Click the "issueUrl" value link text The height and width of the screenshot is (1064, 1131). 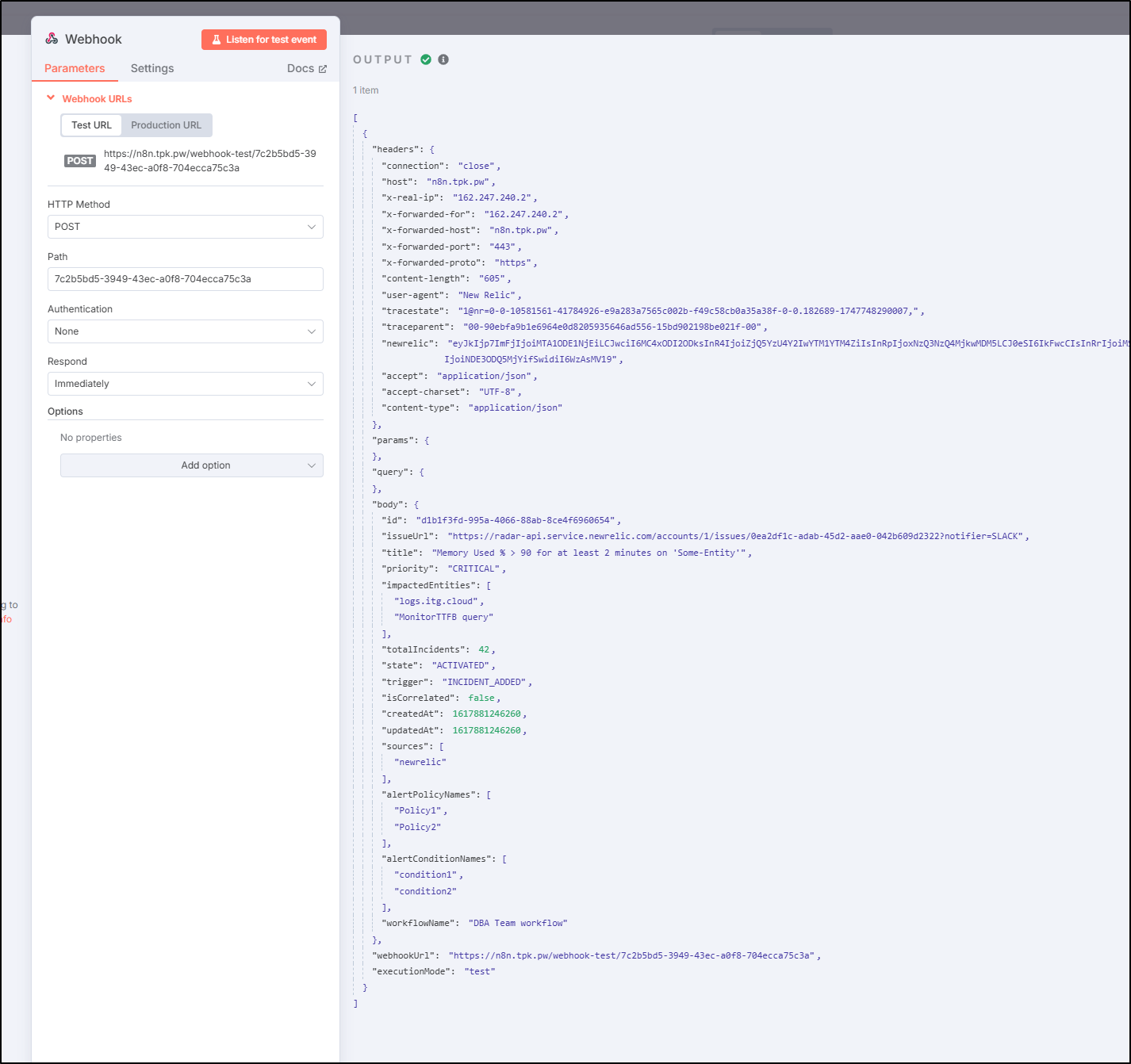pyautogui.click(x=735, y=536)
